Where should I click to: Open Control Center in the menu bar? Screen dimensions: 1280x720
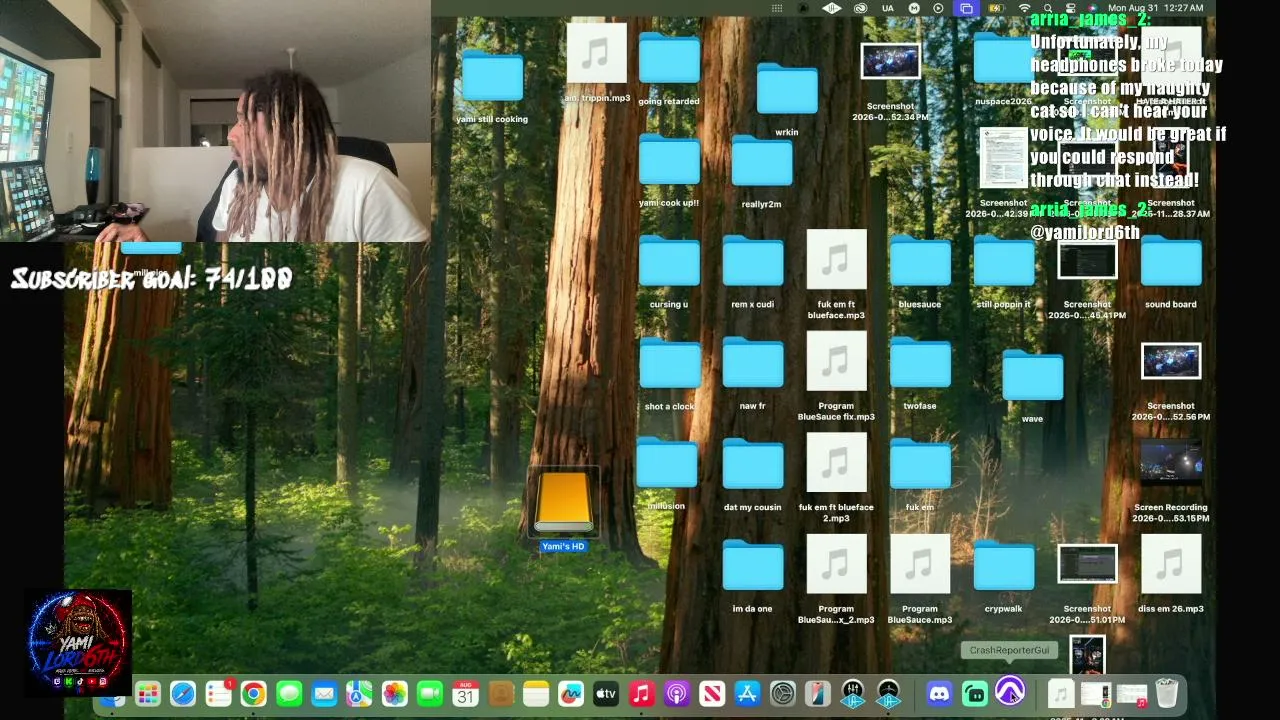(1070, 8)
